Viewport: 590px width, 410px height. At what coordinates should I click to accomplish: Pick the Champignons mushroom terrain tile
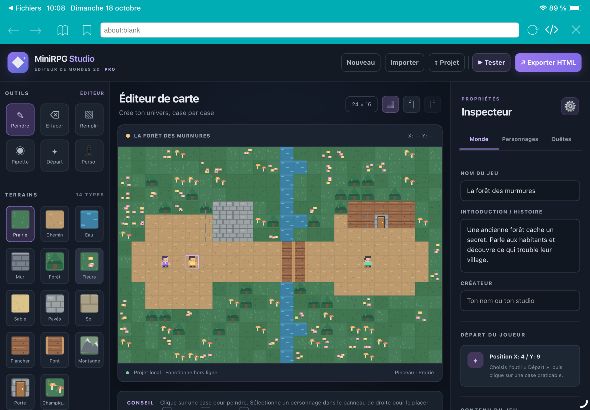[55, 392]
